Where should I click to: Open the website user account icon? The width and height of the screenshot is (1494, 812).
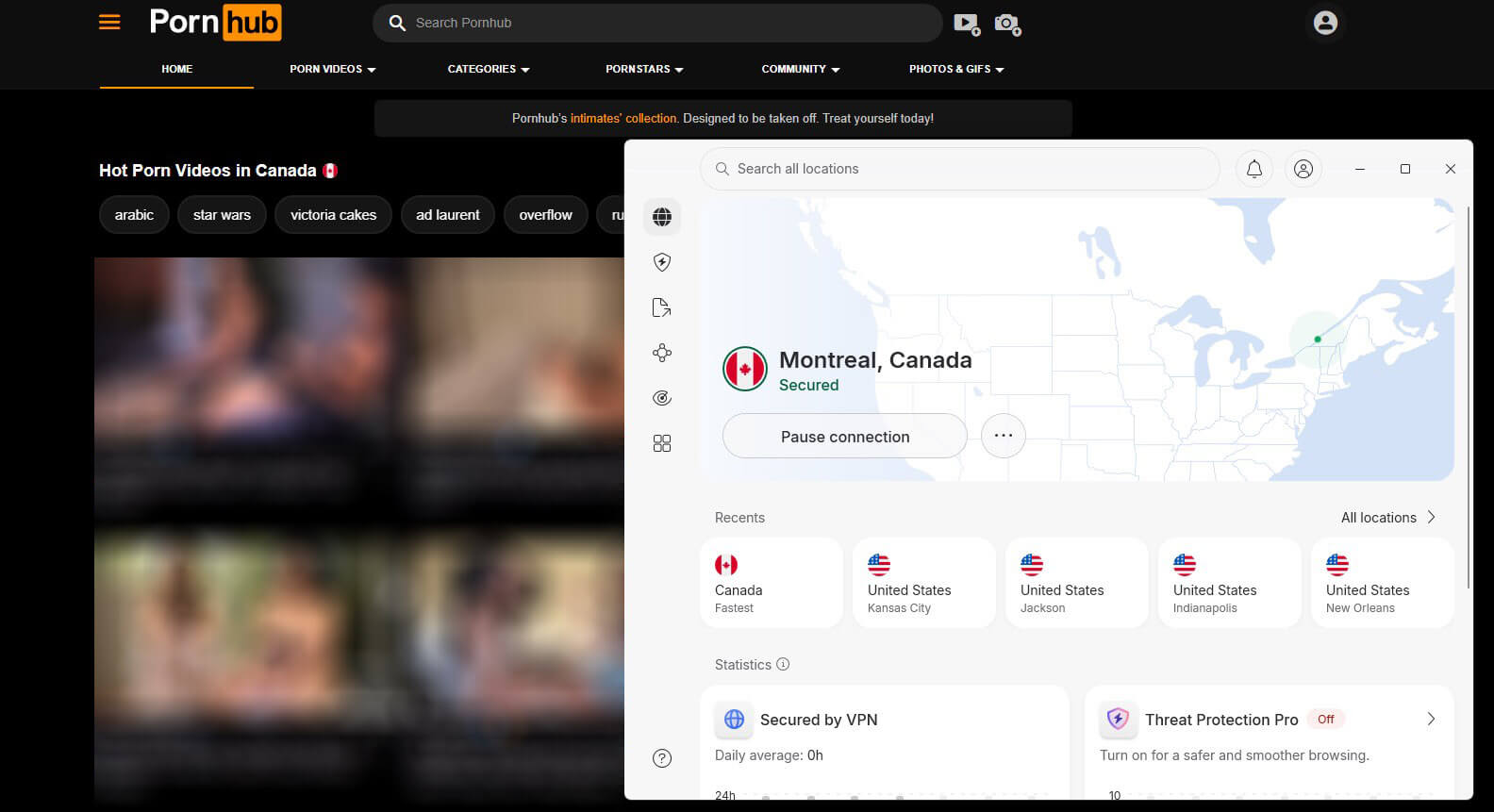[1325, 23]
